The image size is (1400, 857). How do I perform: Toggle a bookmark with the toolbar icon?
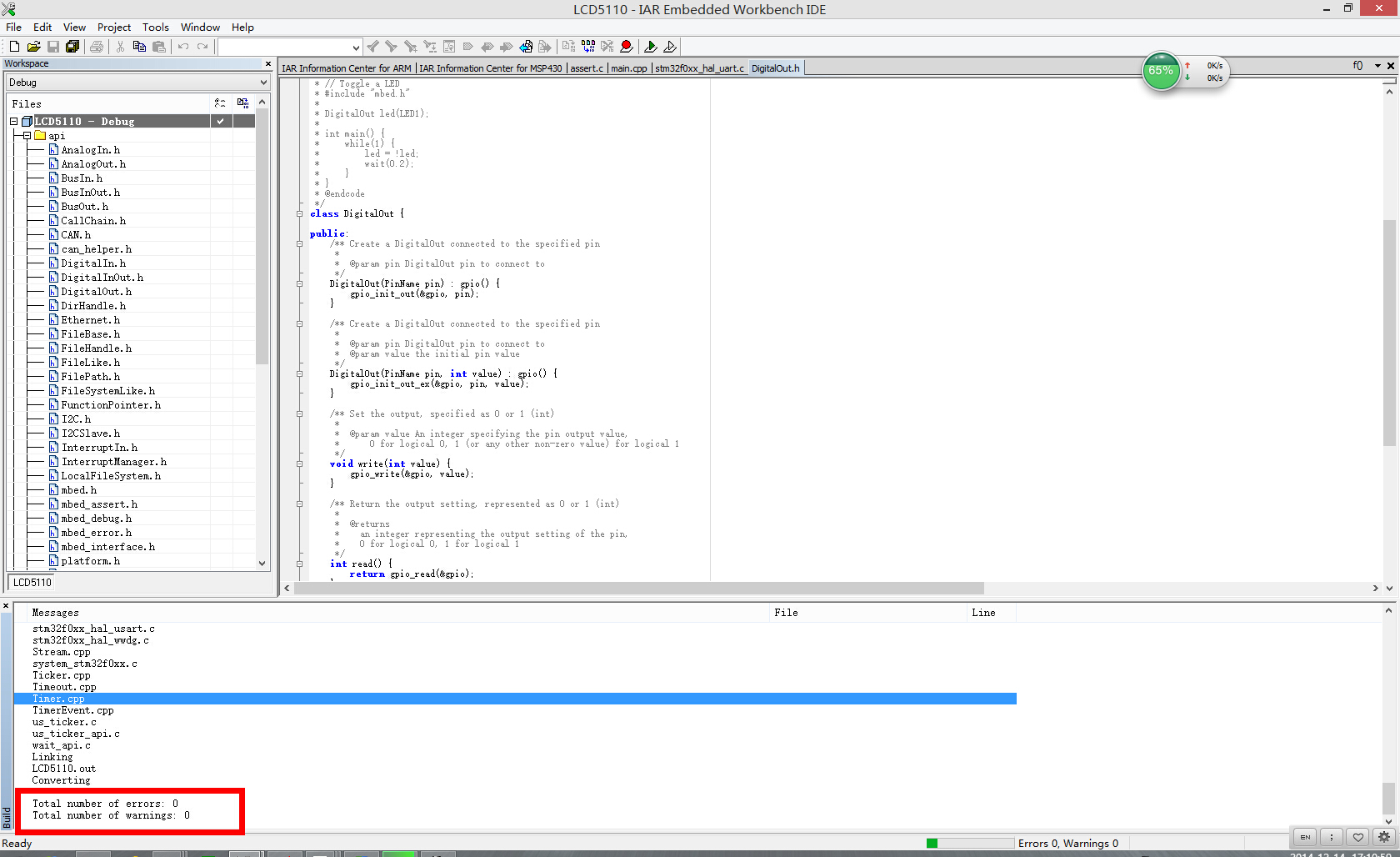[468, 47]
